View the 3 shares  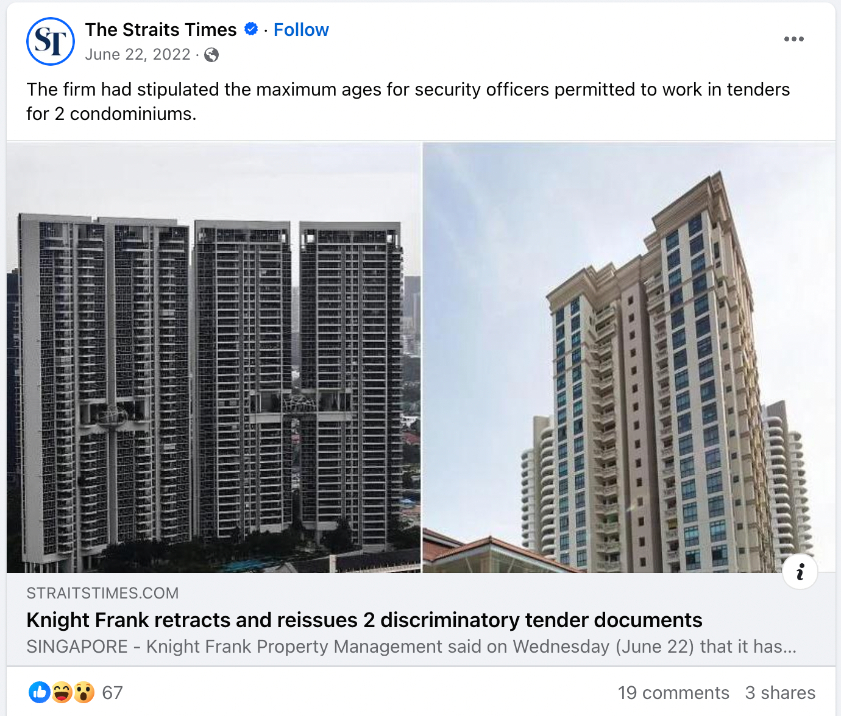click(780, 692)
